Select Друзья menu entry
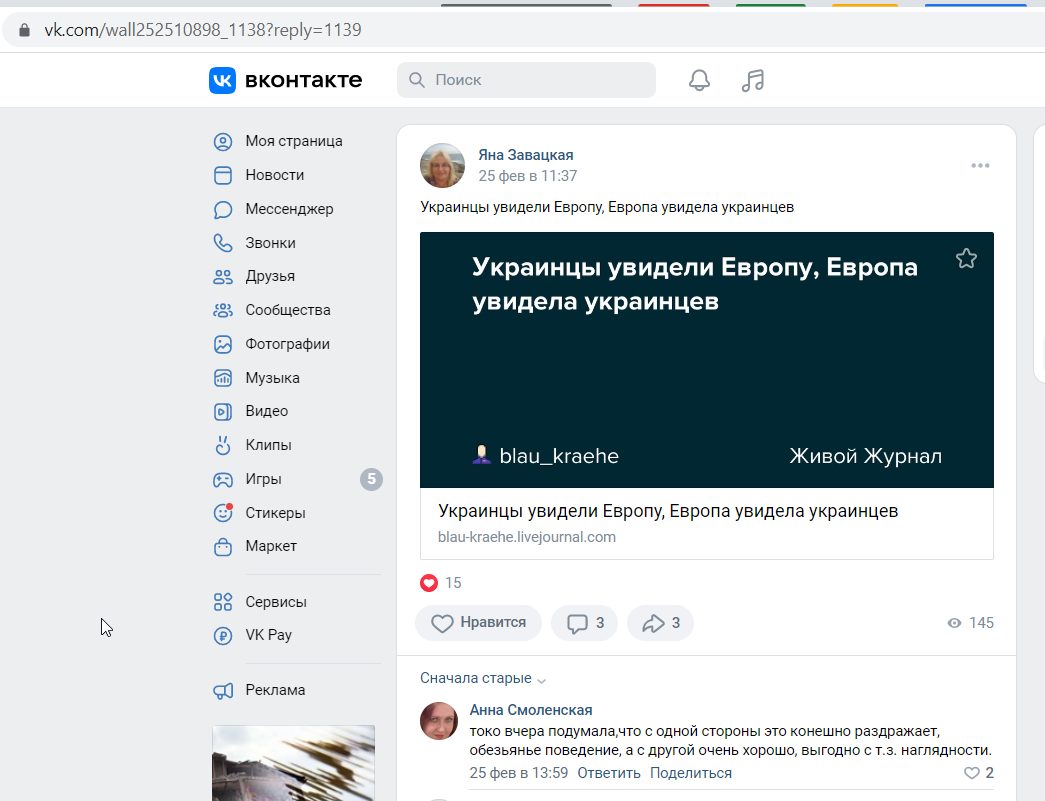This screenshot has width=1045, height=801. [x=270, y=277]
